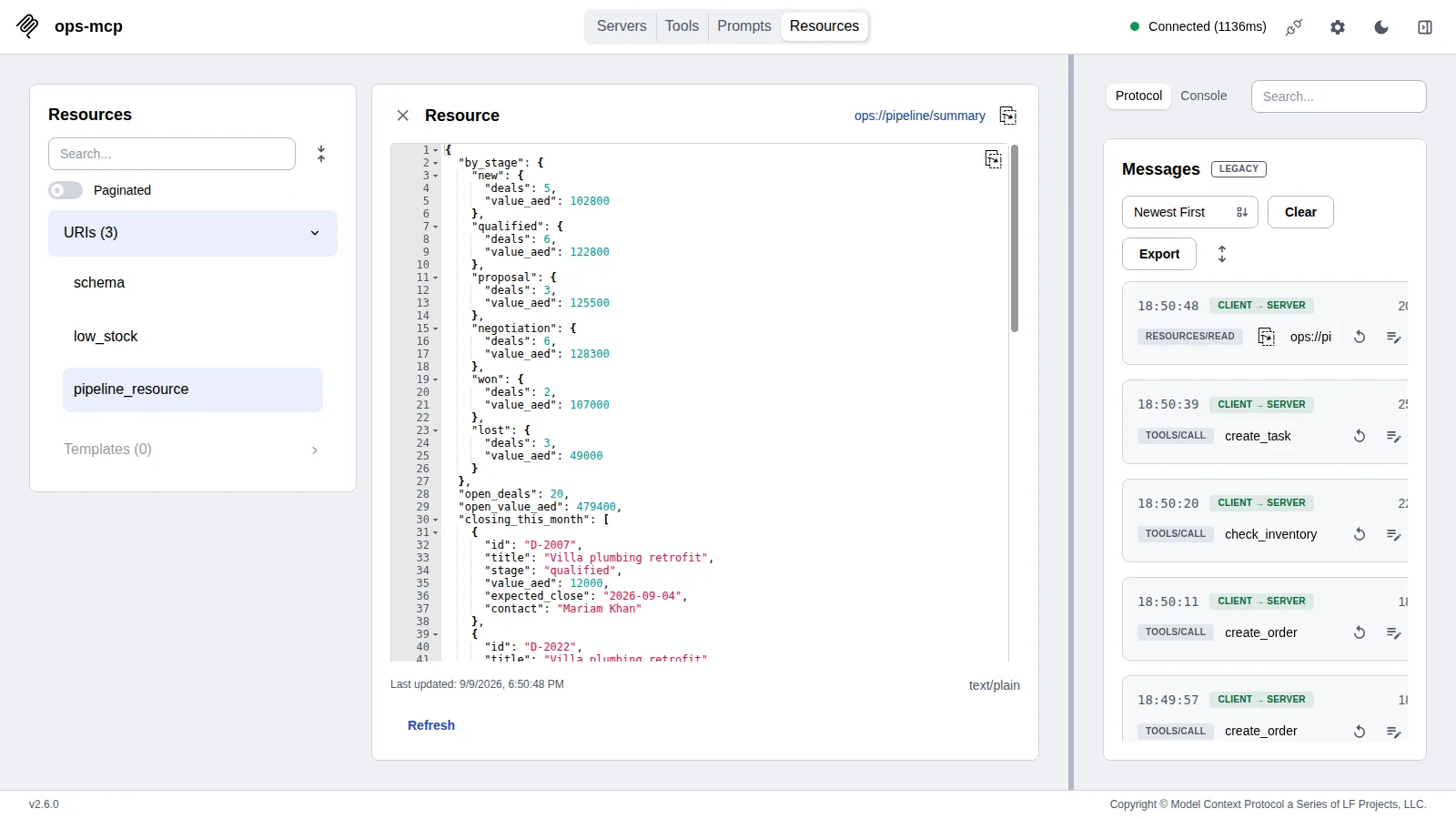1456x819 pixels.
Task: Replay the 18:50:48 resources/read message
Action: [1360, 337]
